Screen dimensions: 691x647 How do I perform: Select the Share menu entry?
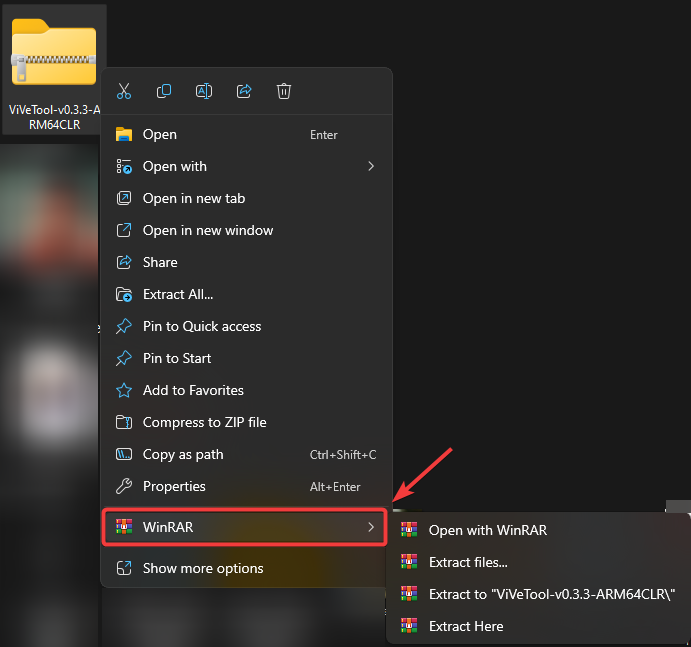click(x=246, y=262)
